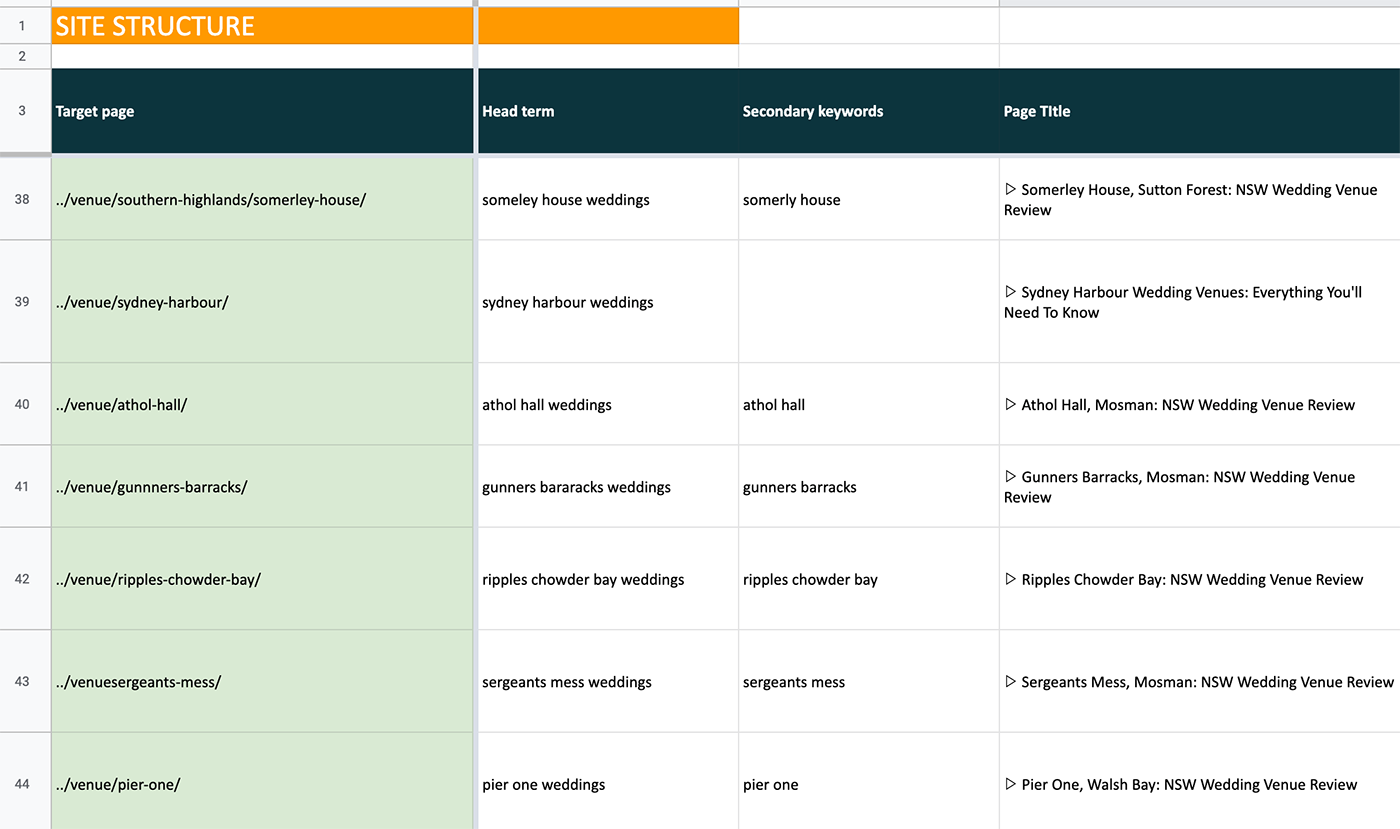The height and width of the screenshot is (829, 1400).
Task: Click the 'sergeants mess' secondary keyword cell
Action: click(869, 681)
